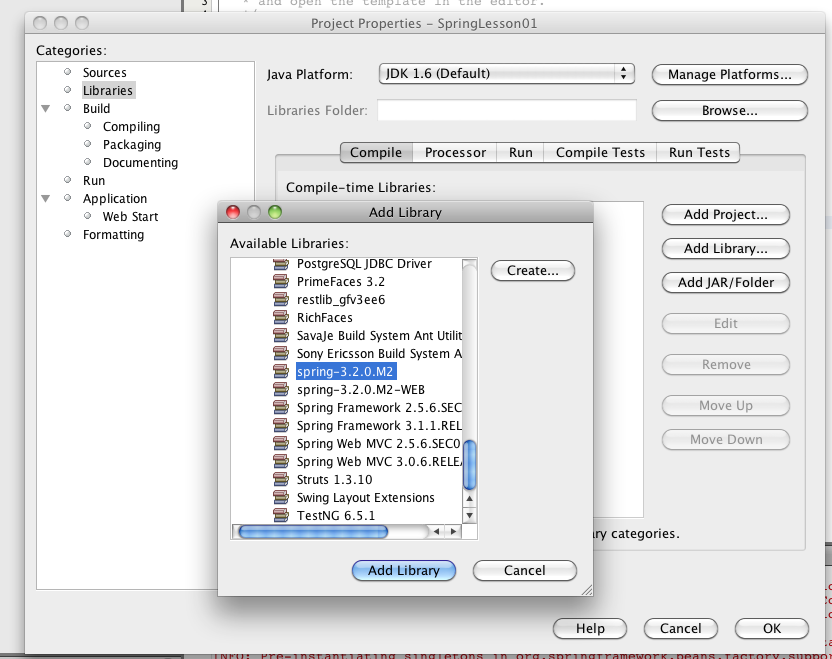Image resolution: width=832 pixels, height=659 pixels.
Task: Click the SavaJe Build System library icon
Action: (x=281, y=336)
